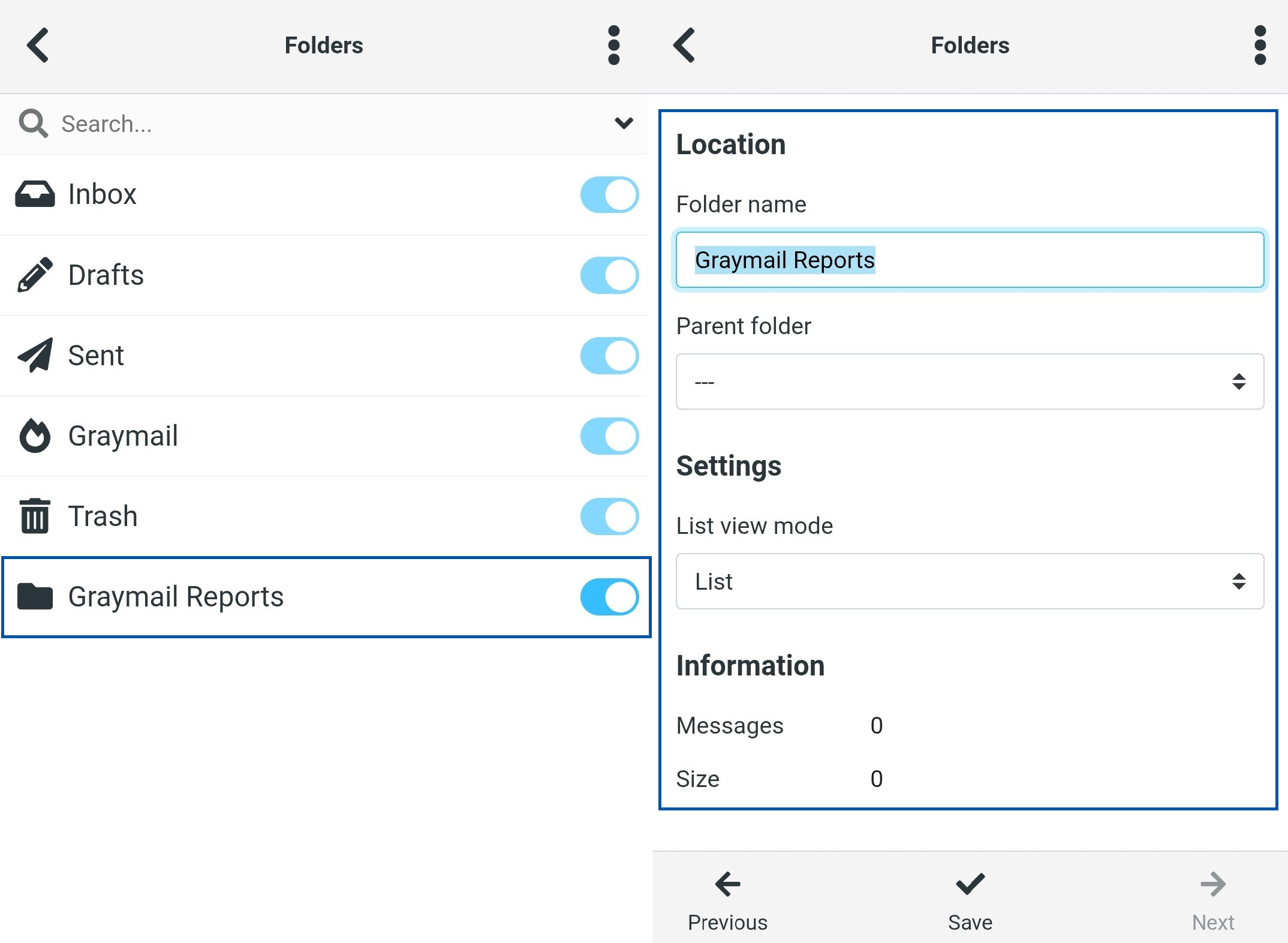The image size is (1288, 943).
Task: Select the Graymail Reports folder row
Action: (x=326, y=597)
